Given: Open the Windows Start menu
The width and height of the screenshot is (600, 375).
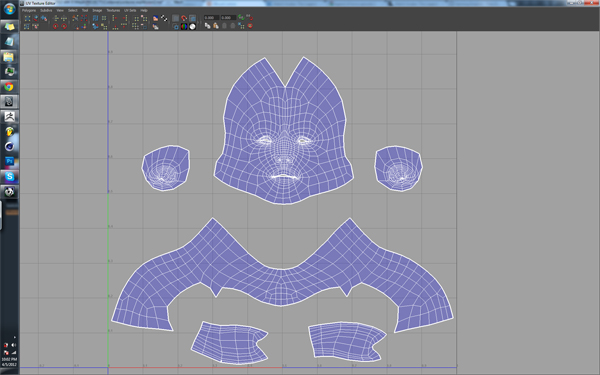Looking at the screenshot, I should pos(10,8).
